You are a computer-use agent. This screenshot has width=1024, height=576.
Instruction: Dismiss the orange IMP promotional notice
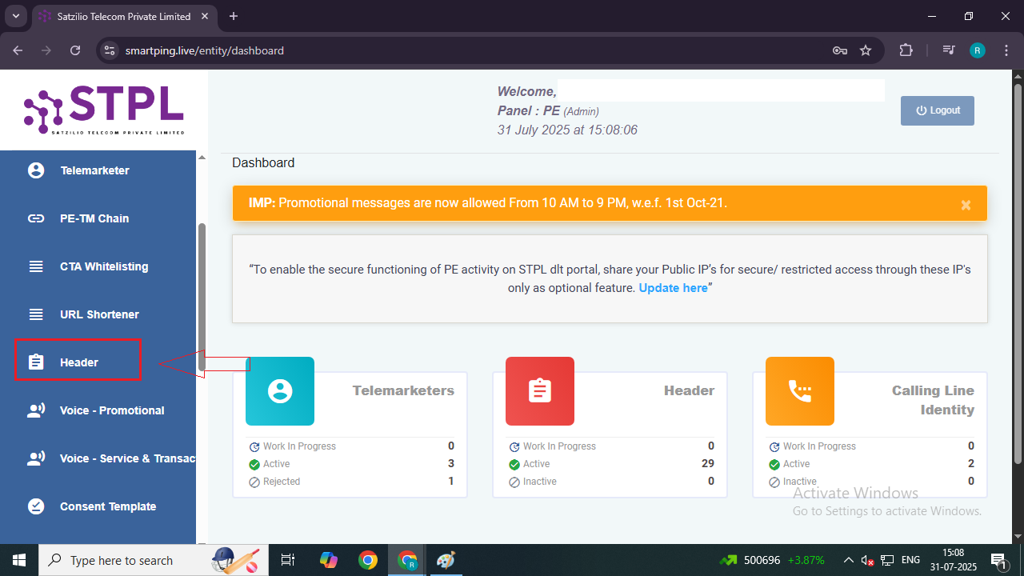point(966,205)
